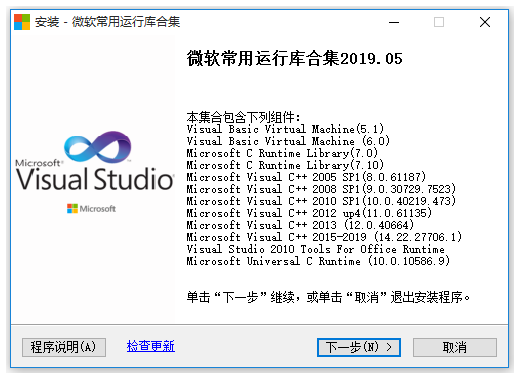
Task: Click Visual C++ 2013 (12.0.40664) entry
Action: (x=300, y=225)
